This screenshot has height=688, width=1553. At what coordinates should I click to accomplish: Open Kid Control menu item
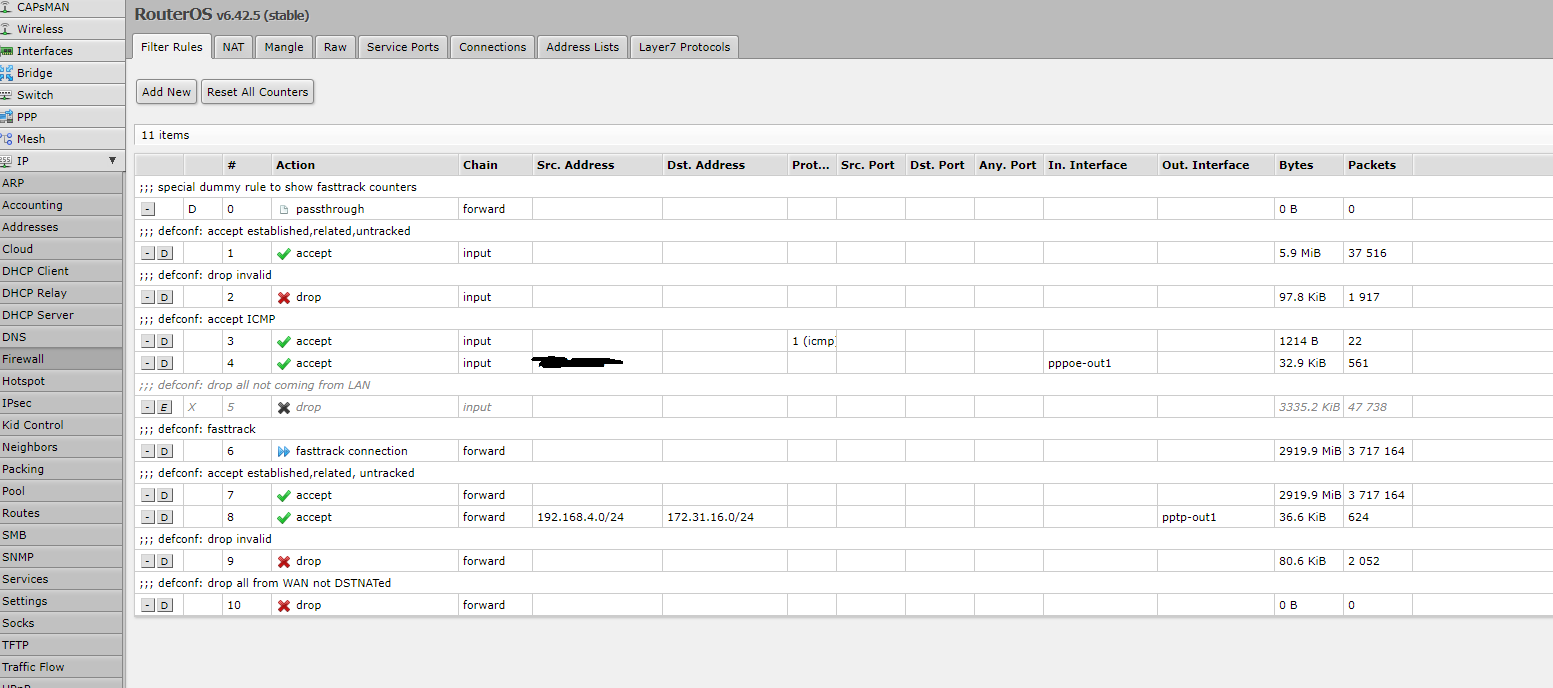point(62,425)
